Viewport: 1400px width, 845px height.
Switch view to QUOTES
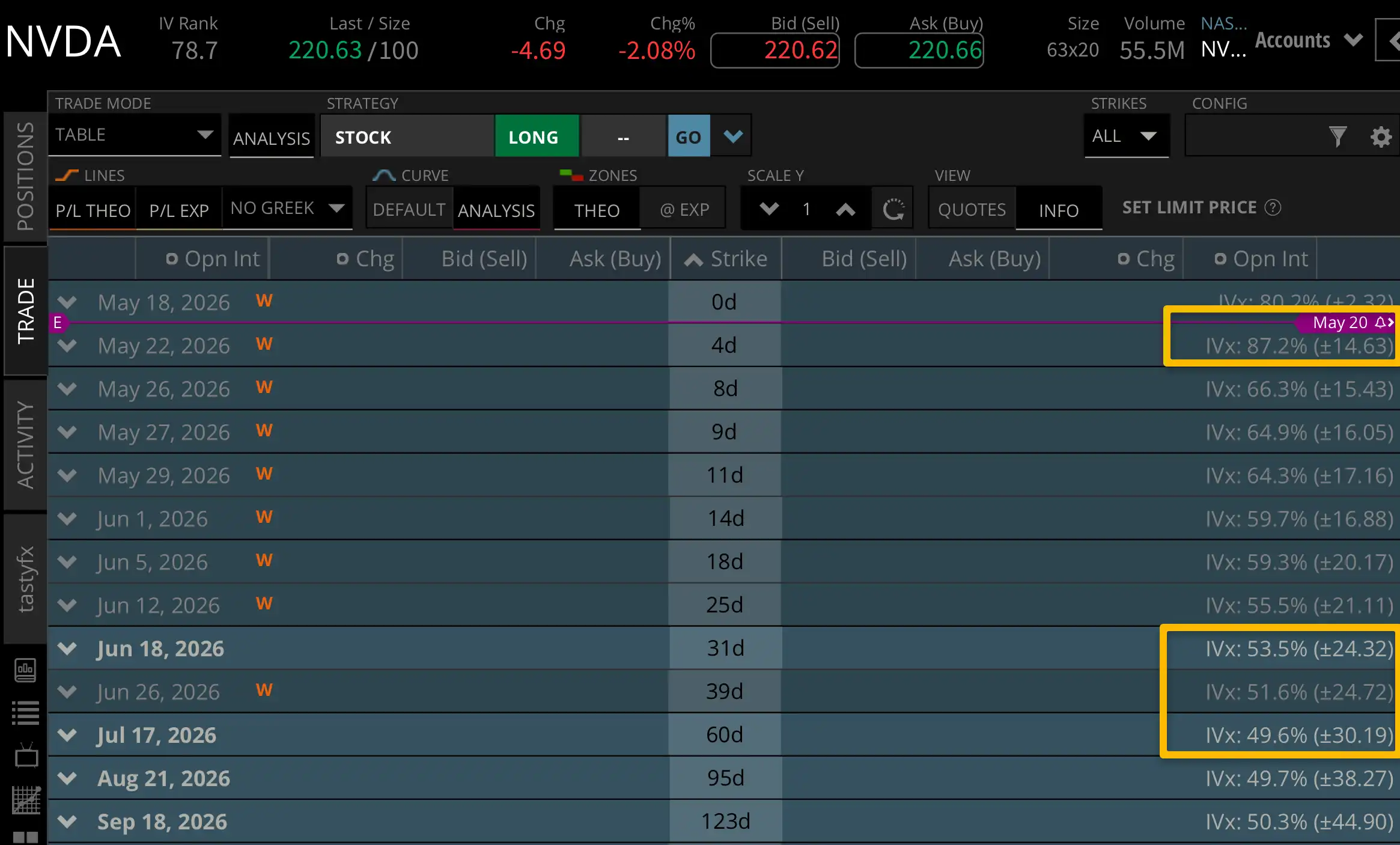[972, 210]
